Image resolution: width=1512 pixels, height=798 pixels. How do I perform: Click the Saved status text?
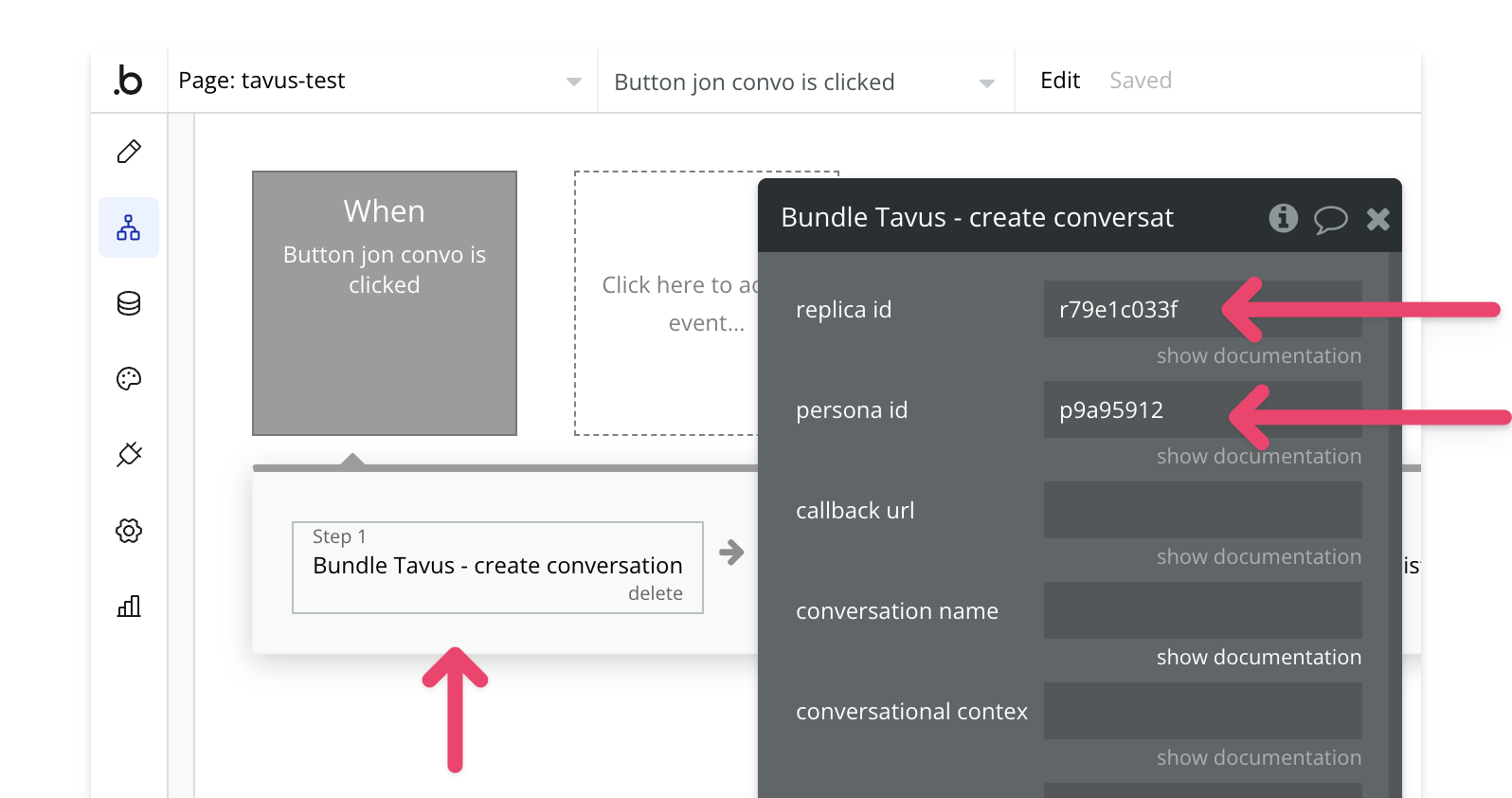pos(1141,81)
